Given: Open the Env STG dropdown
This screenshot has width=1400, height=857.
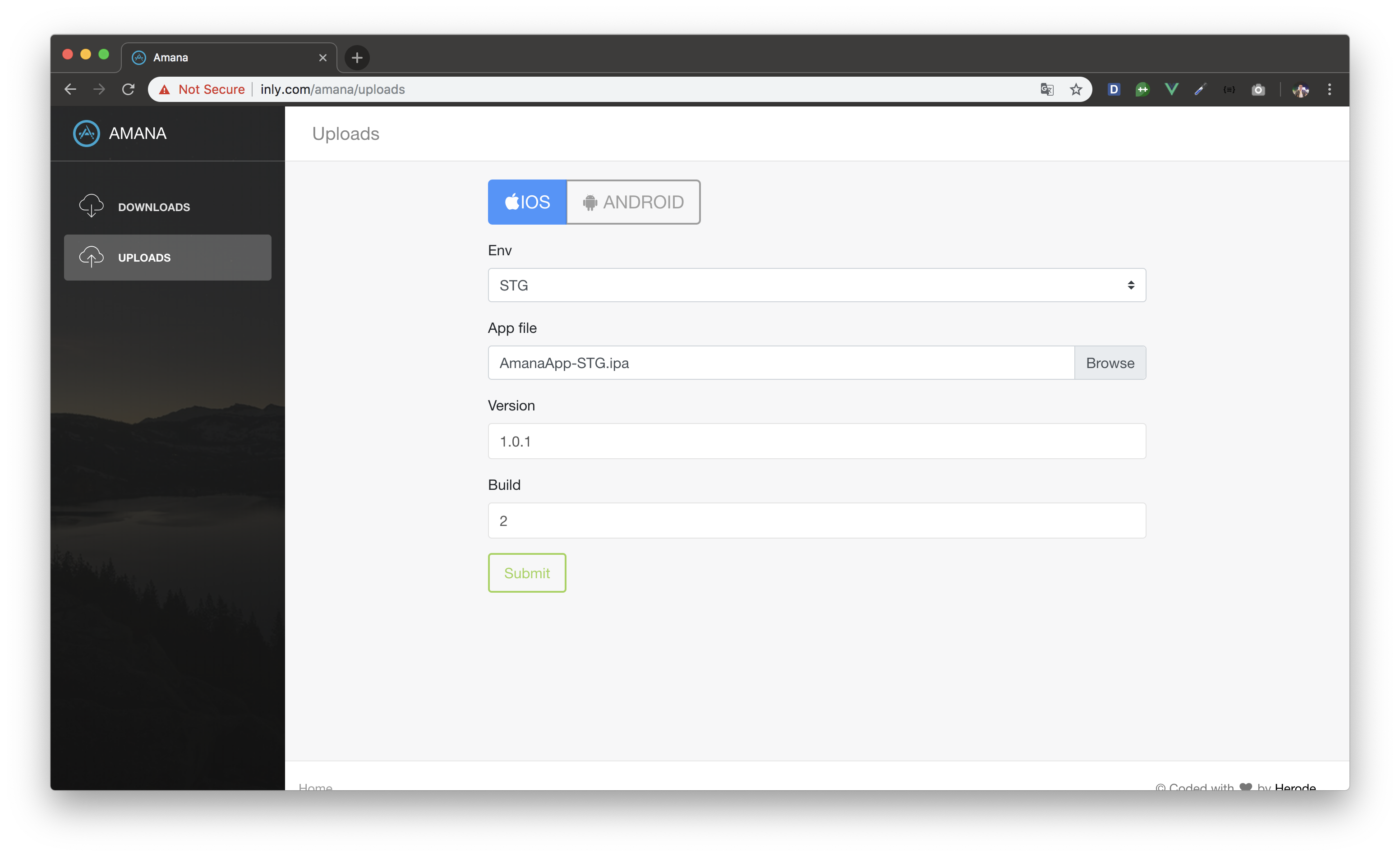Looking at the screenshot, I should (x=816, y=285).
